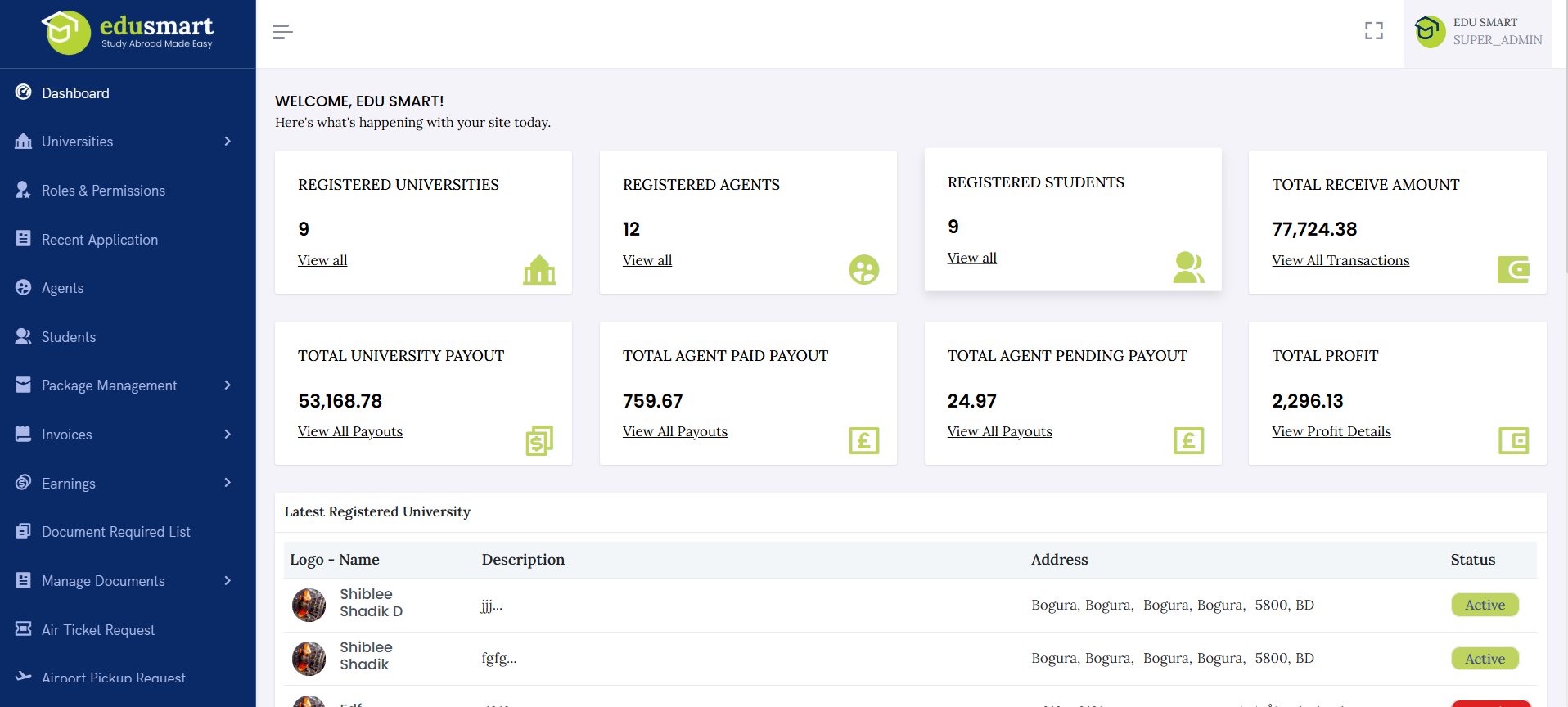Click the wallet icon in Total Profit card
Viewport: 1568px width, 707px height.
[1513, 441]
